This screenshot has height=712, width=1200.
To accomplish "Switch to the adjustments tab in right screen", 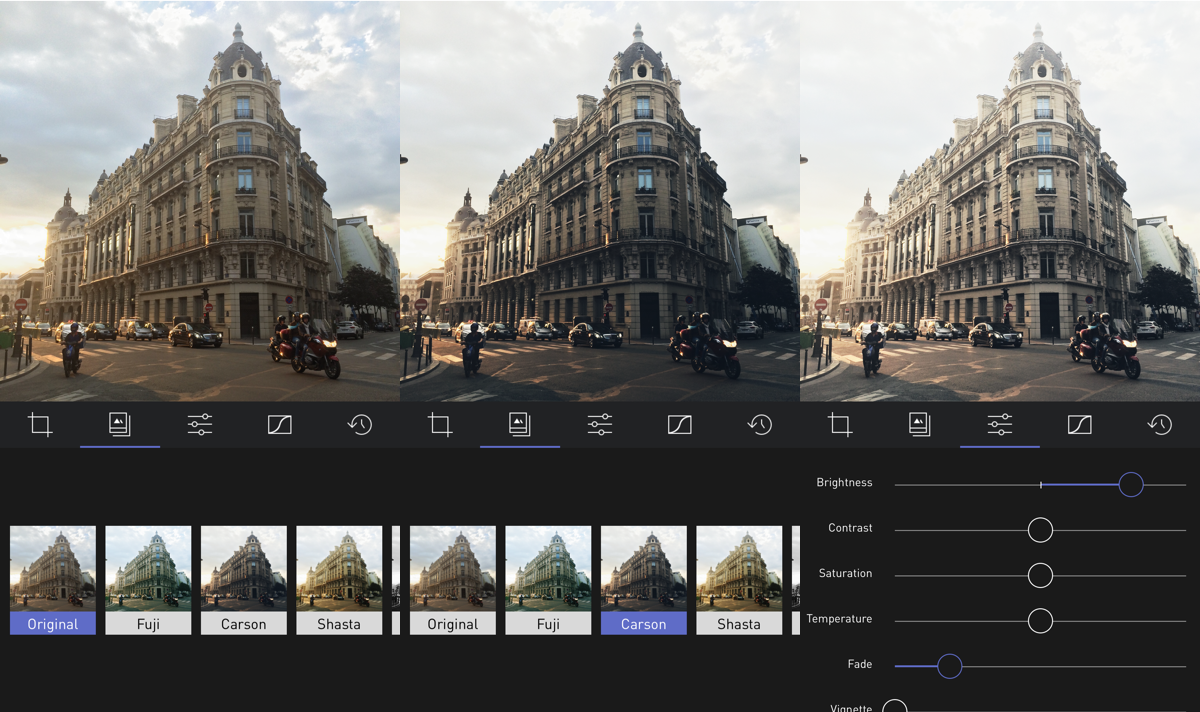I will [1000, 425].
